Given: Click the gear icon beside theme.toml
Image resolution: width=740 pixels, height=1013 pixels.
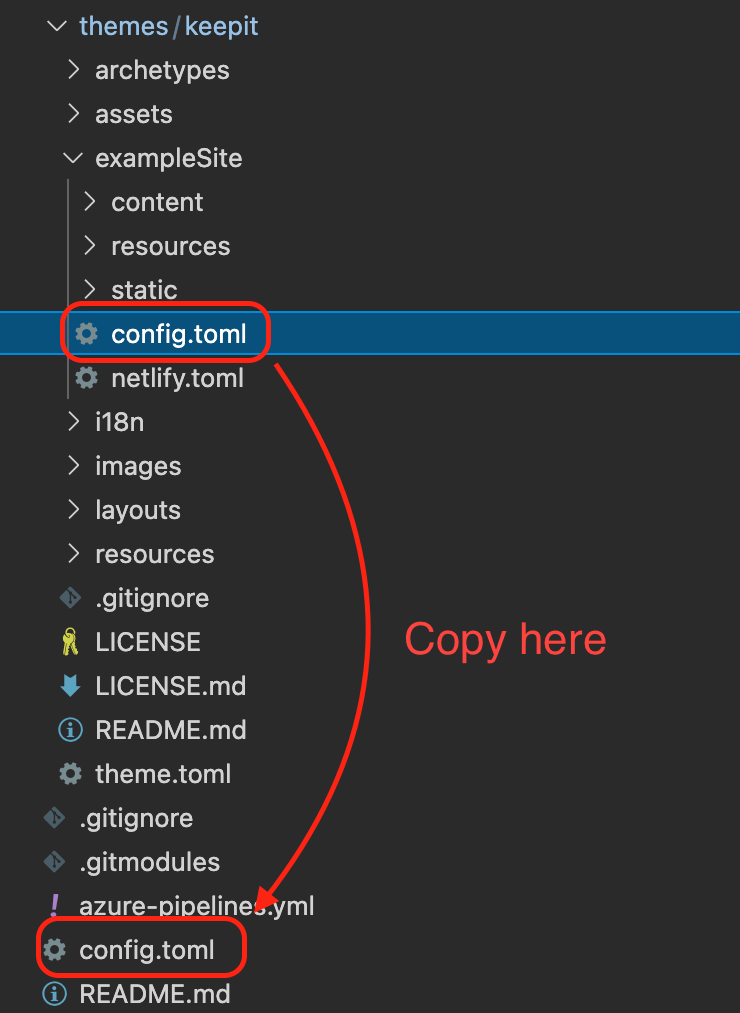Looking at the screenshot, I should (x=70, y=773).
